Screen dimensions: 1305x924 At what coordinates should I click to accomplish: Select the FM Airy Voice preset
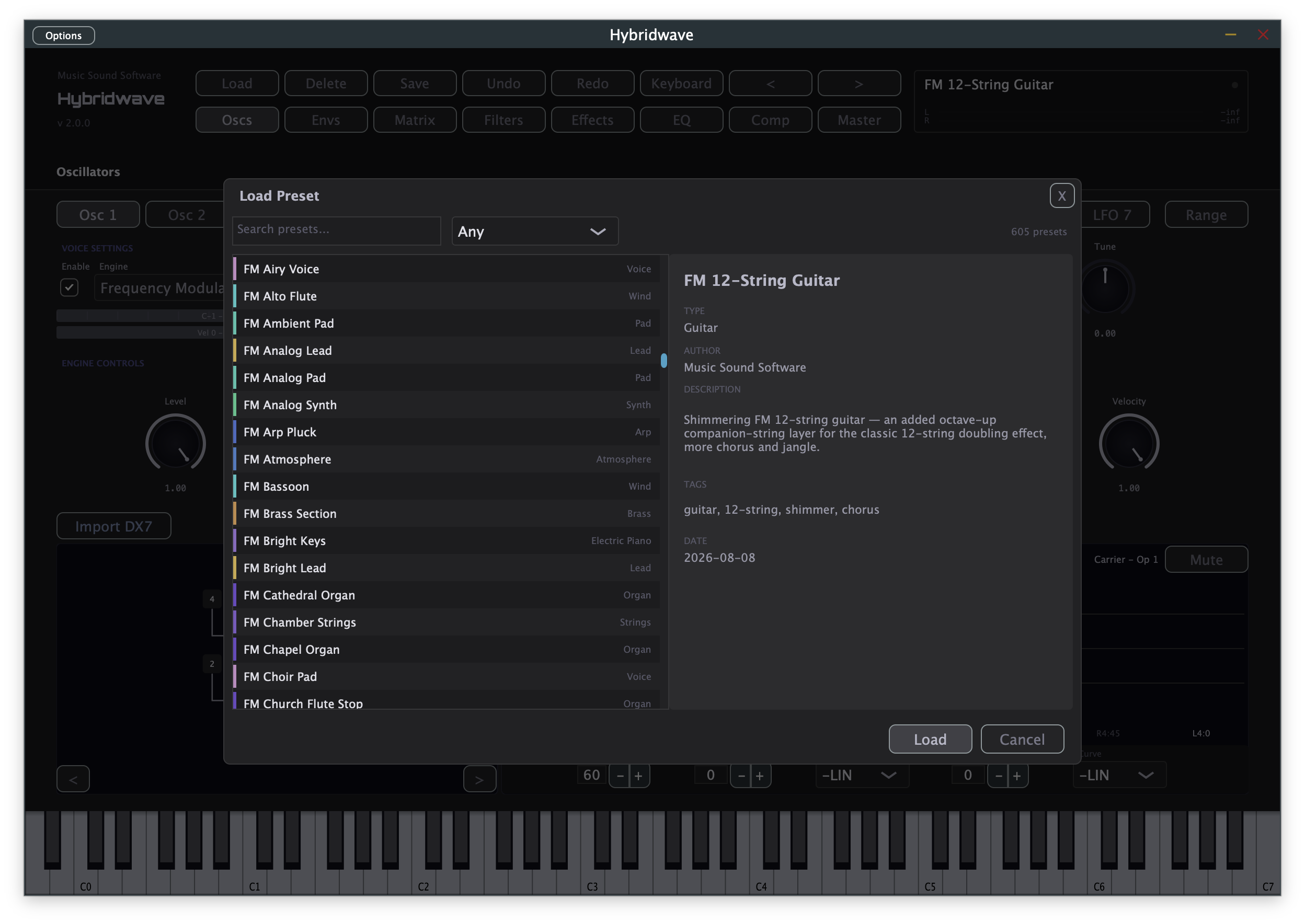[x=446, y=269]
